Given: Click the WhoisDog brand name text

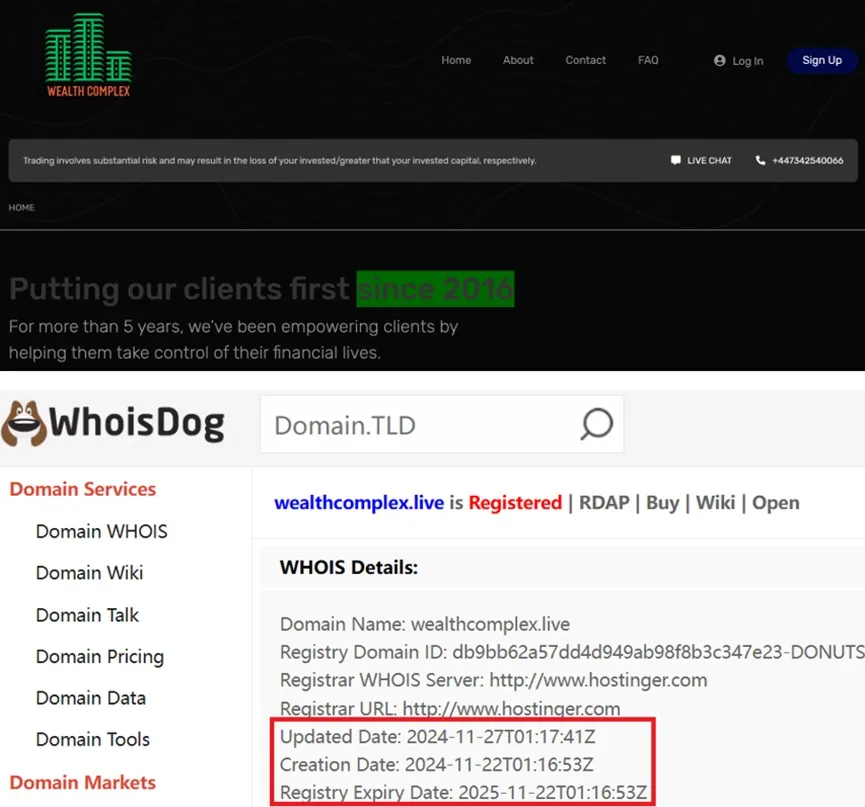Looking at the screenshot, I should tap(137, 423).
